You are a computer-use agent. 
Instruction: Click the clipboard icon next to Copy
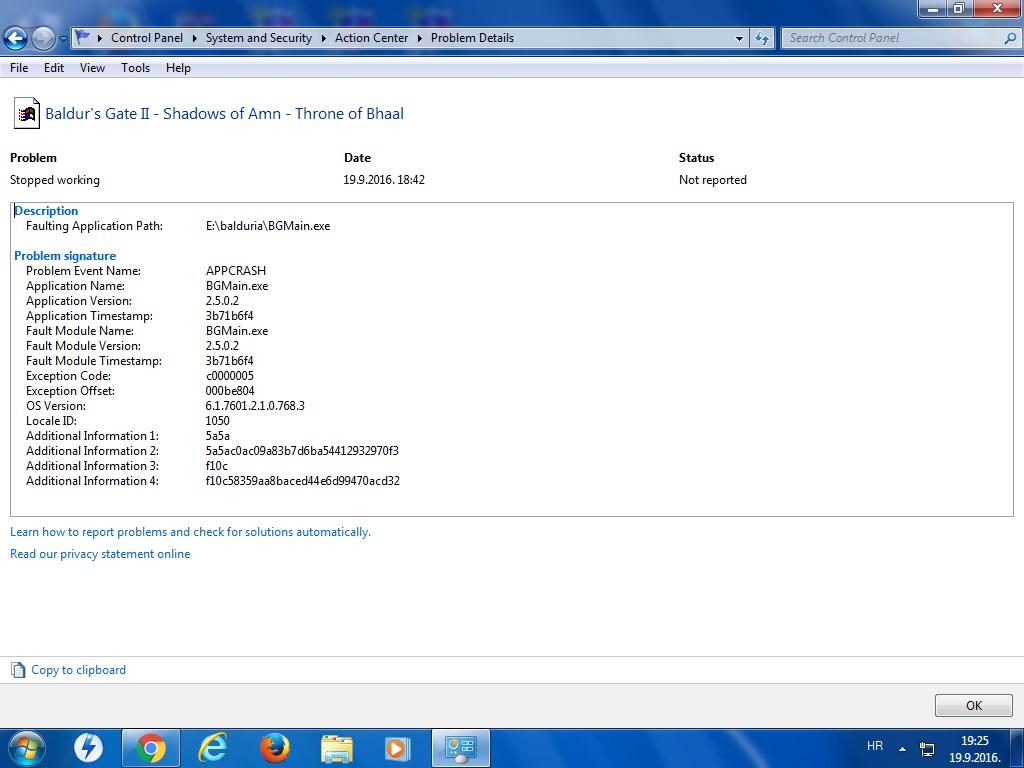(x=18, y=669)
